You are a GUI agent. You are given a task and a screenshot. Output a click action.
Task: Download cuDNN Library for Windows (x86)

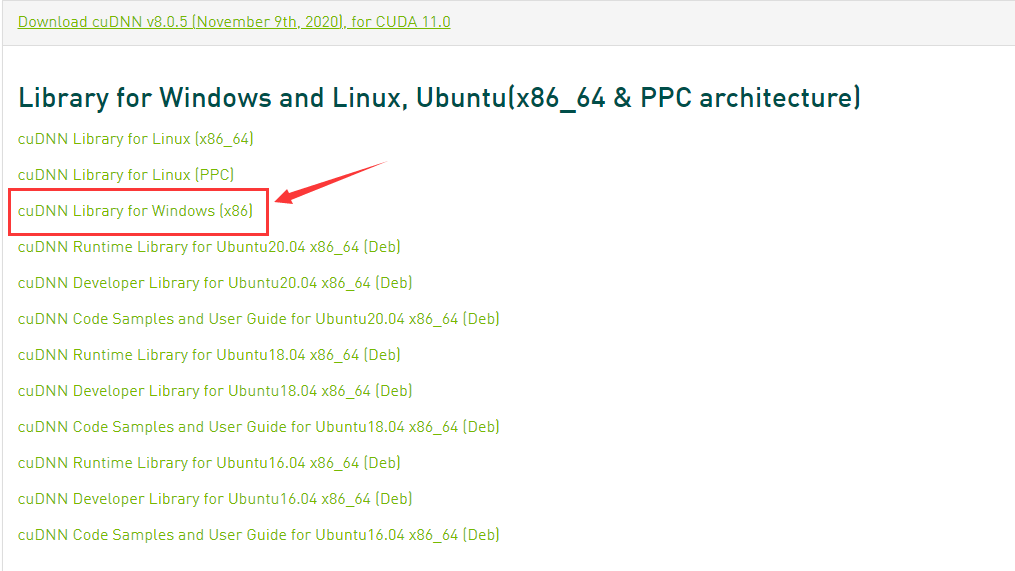click(135, 211)
